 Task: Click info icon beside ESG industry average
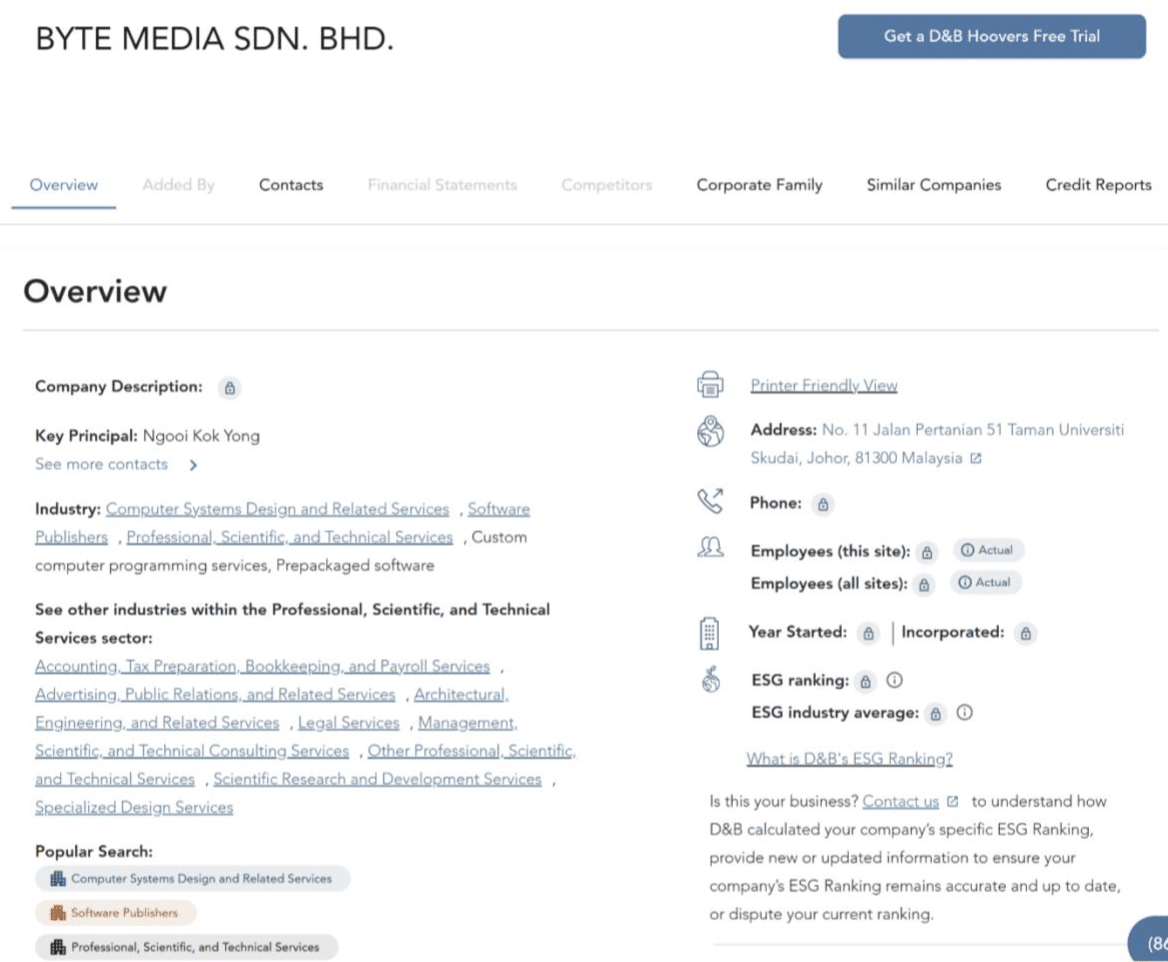click(x=965, y=712)
